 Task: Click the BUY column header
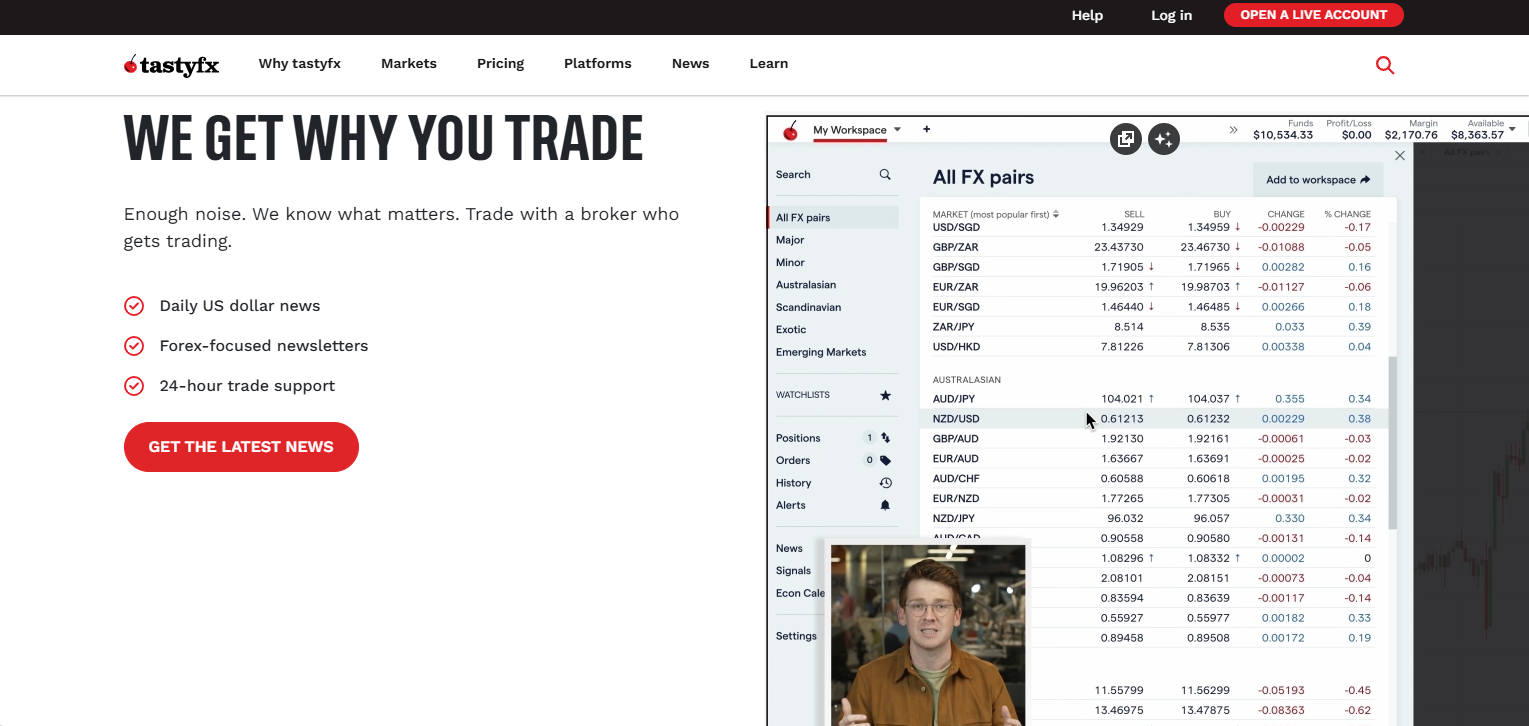1222,214
